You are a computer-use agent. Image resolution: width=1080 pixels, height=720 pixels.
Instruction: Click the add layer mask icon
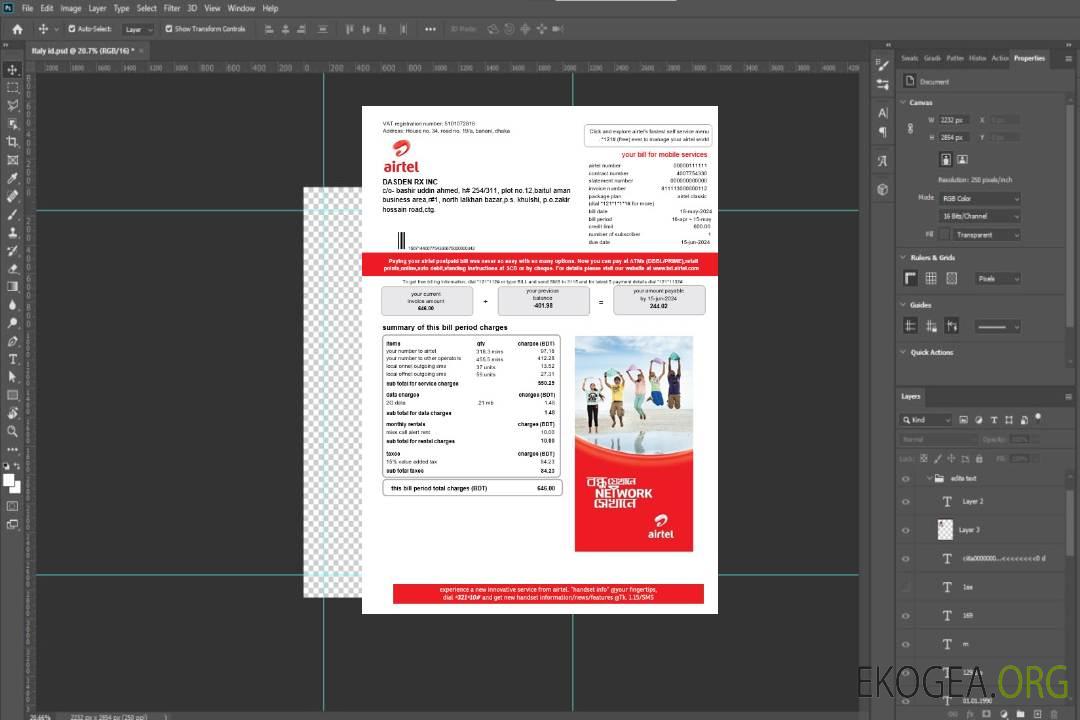986,714
